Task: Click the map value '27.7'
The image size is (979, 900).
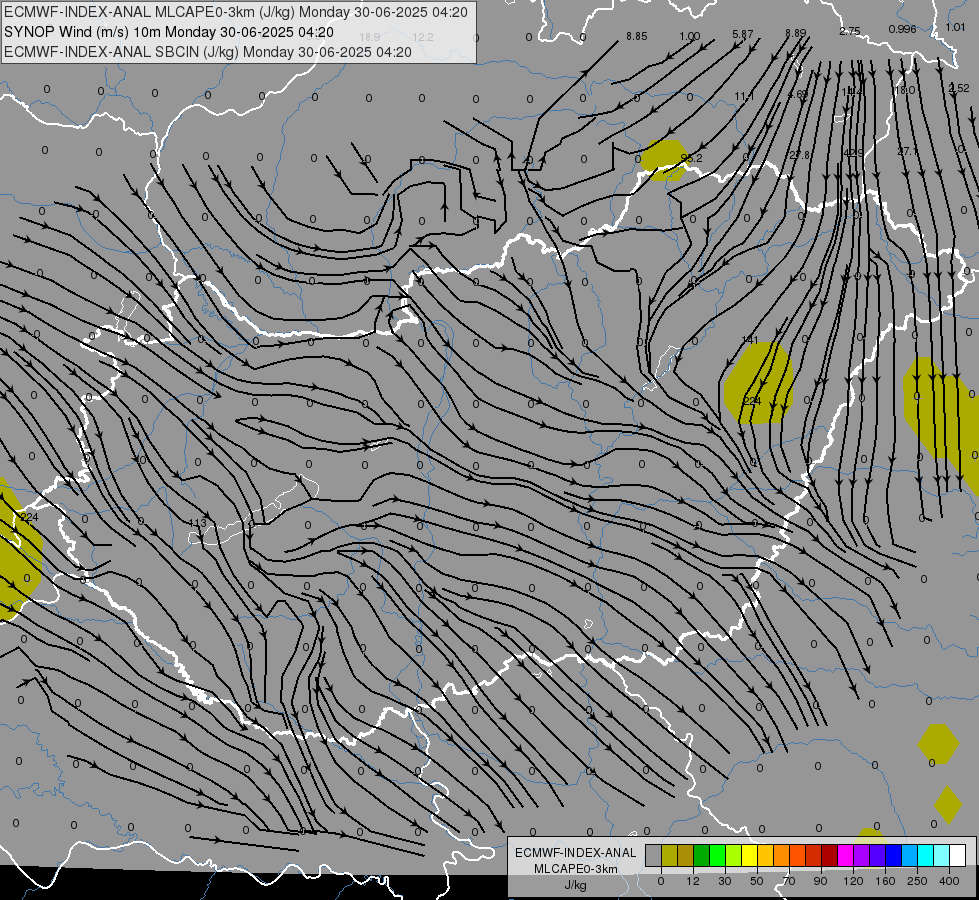Action: click(907, 151)
